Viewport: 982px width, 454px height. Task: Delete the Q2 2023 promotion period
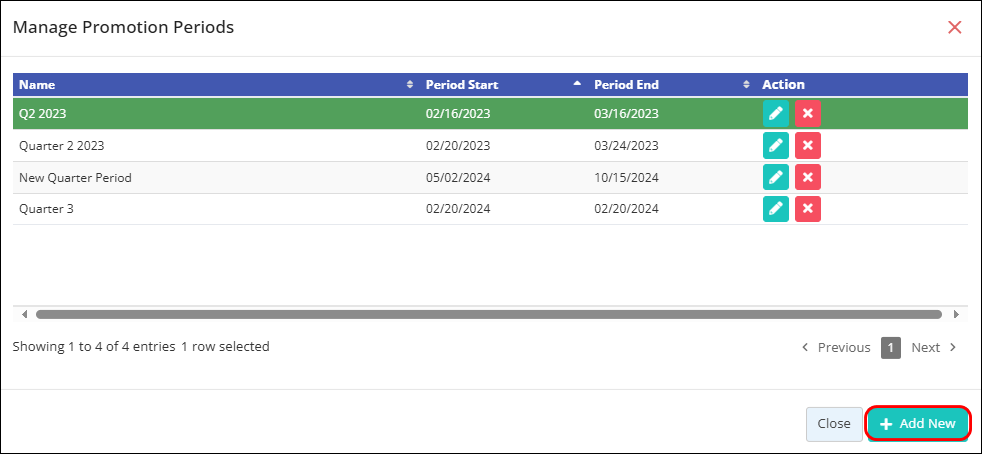tap(808, 114)
